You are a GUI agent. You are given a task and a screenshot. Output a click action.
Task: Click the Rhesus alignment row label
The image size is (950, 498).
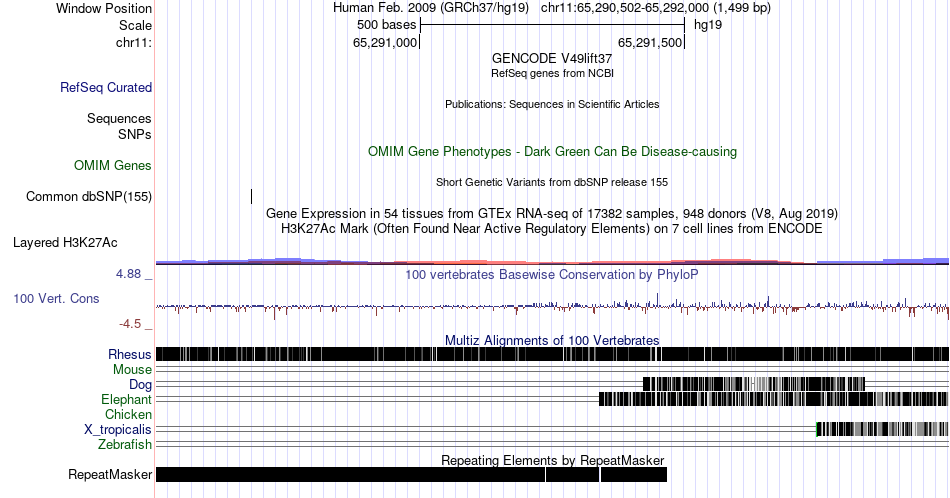click(x=130, y=354)
